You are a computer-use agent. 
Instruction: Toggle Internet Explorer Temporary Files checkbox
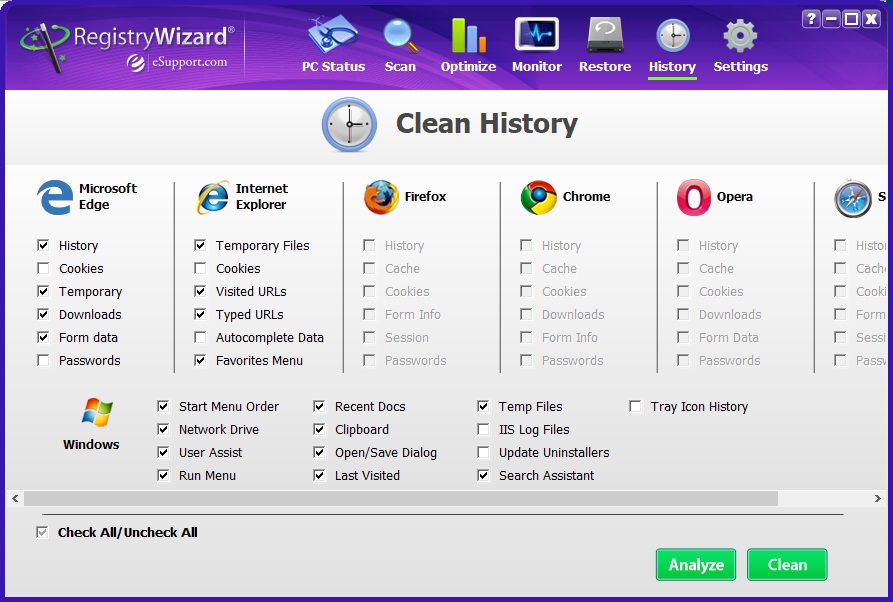[200, 245]
